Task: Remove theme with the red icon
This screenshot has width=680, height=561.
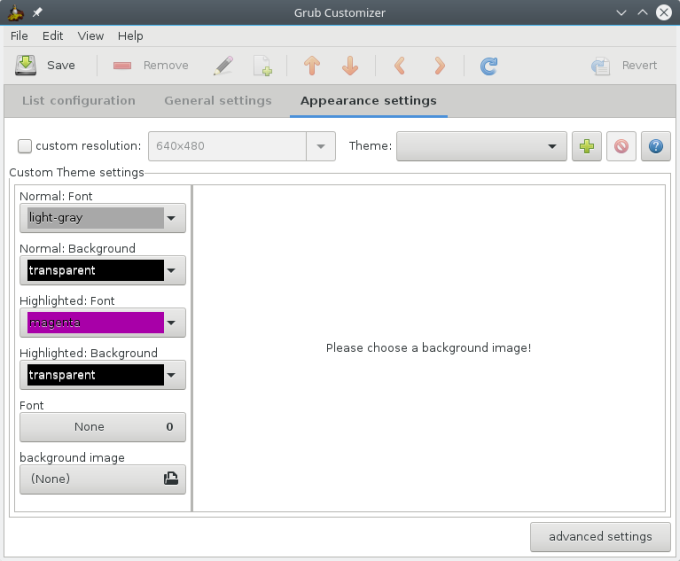Action: (x=621, y=146)
